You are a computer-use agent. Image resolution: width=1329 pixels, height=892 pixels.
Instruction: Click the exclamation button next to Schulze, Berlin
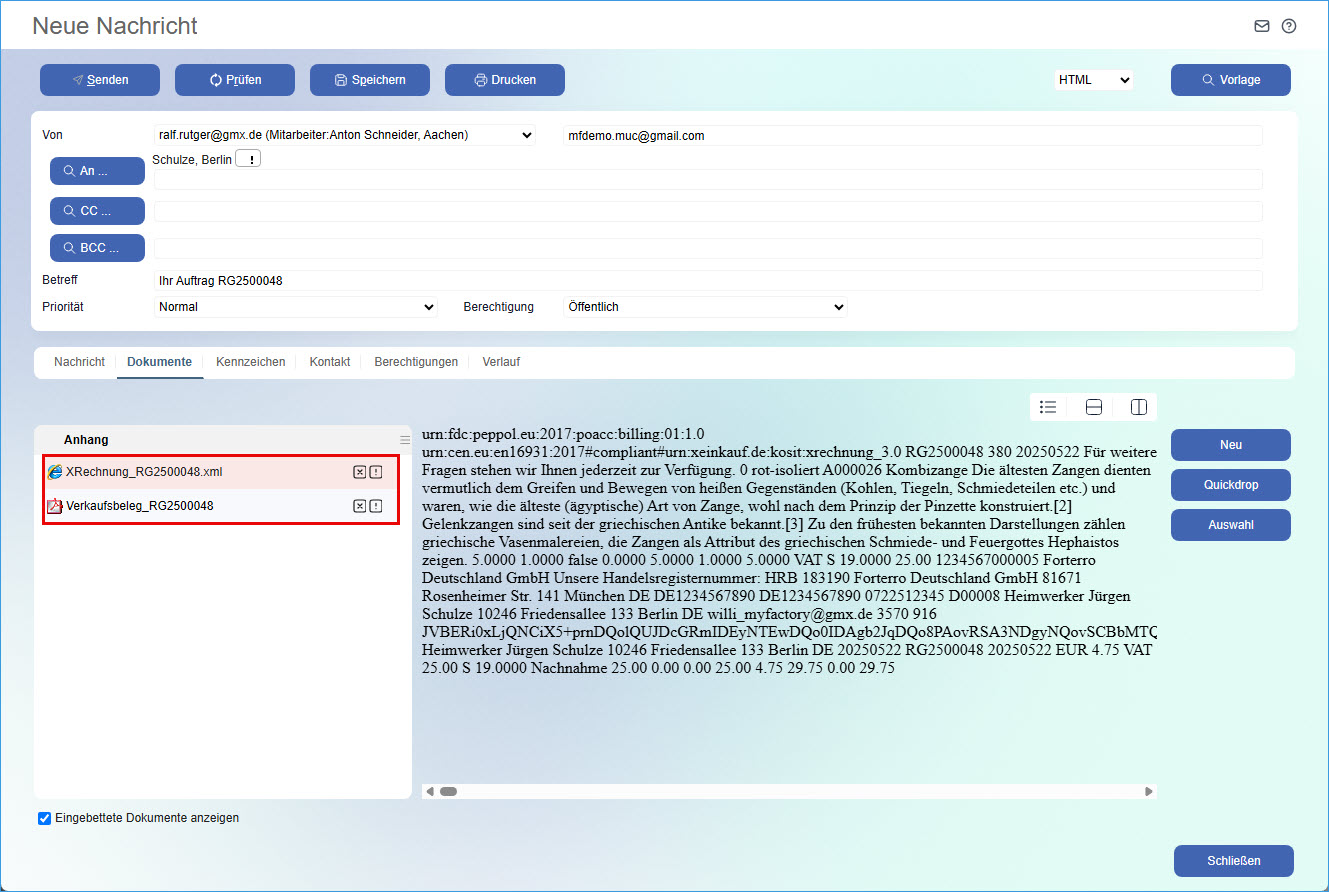[248, 160]
